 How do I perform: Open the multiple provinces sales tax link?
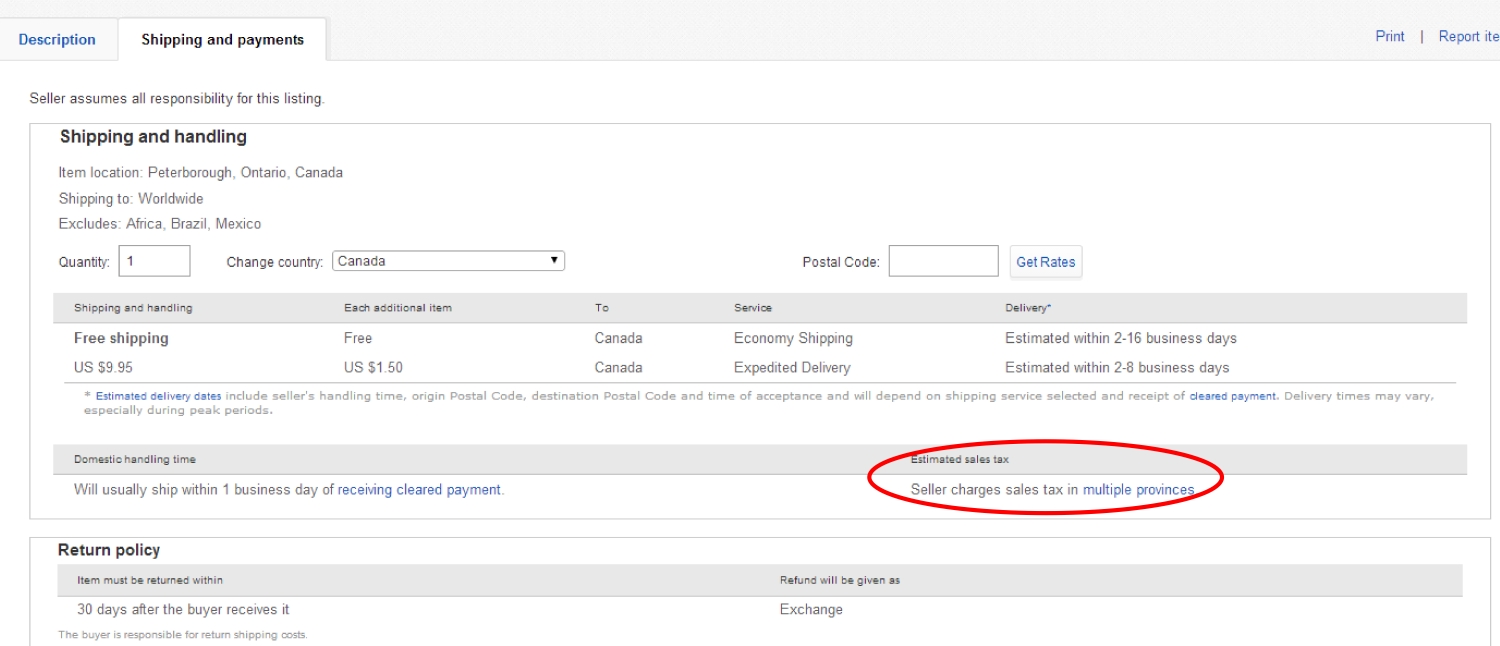pos(1138,490)
